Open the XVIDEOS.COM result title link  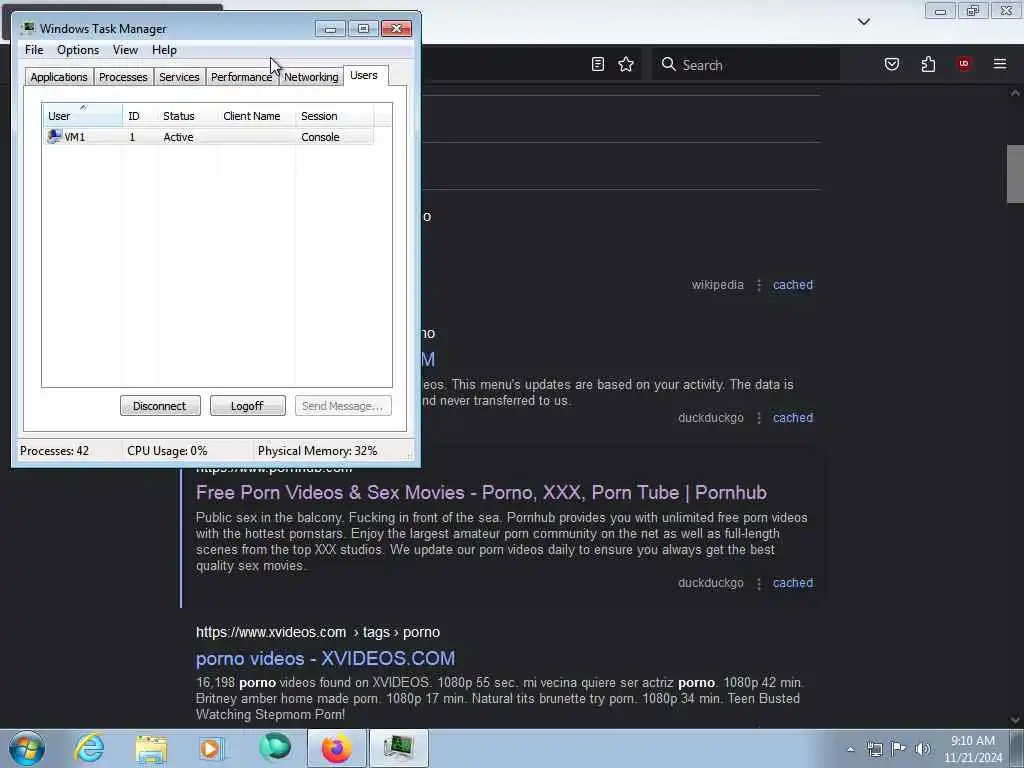325,658
